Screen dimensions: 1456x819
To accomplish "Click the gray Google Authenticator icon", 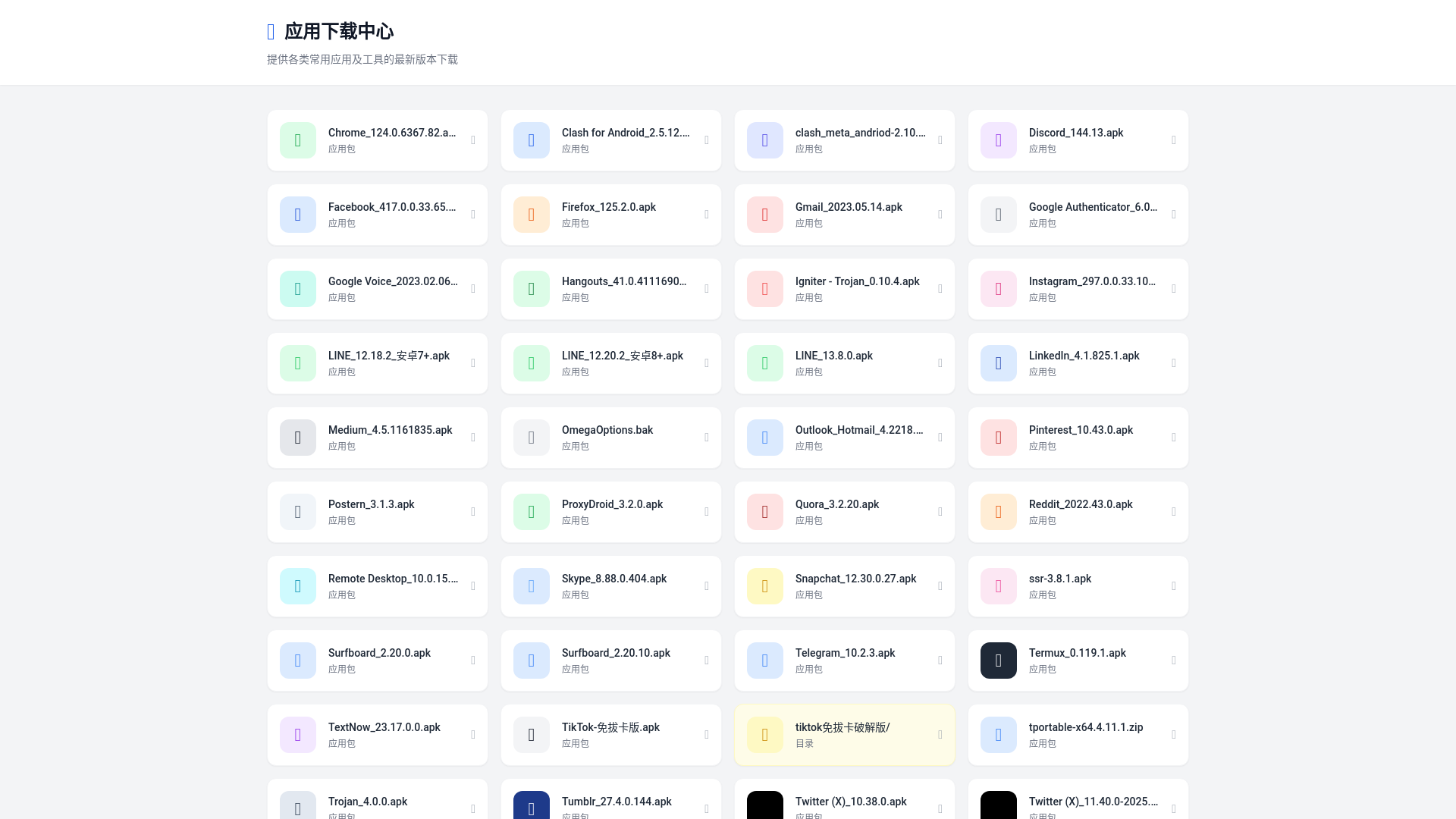I will tap(999, 215).
